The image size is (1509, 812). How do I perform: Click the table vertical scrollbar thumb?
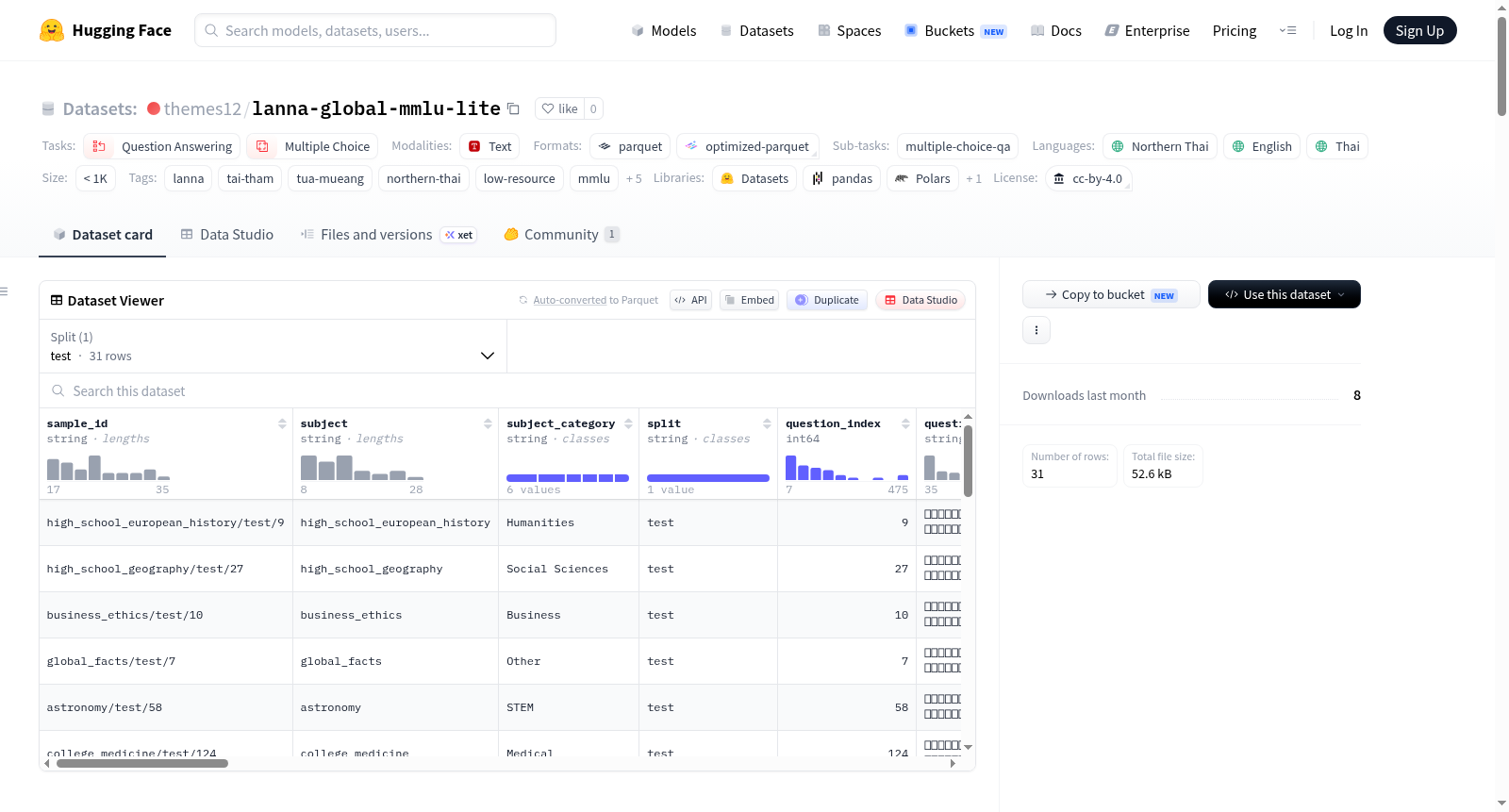(x=968, y=460)
